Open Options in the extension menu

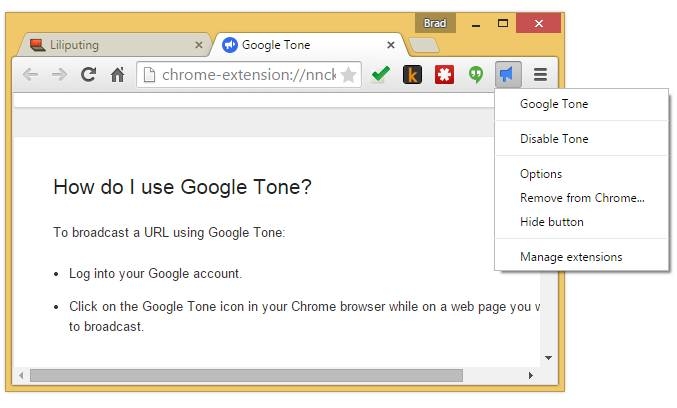582,174
